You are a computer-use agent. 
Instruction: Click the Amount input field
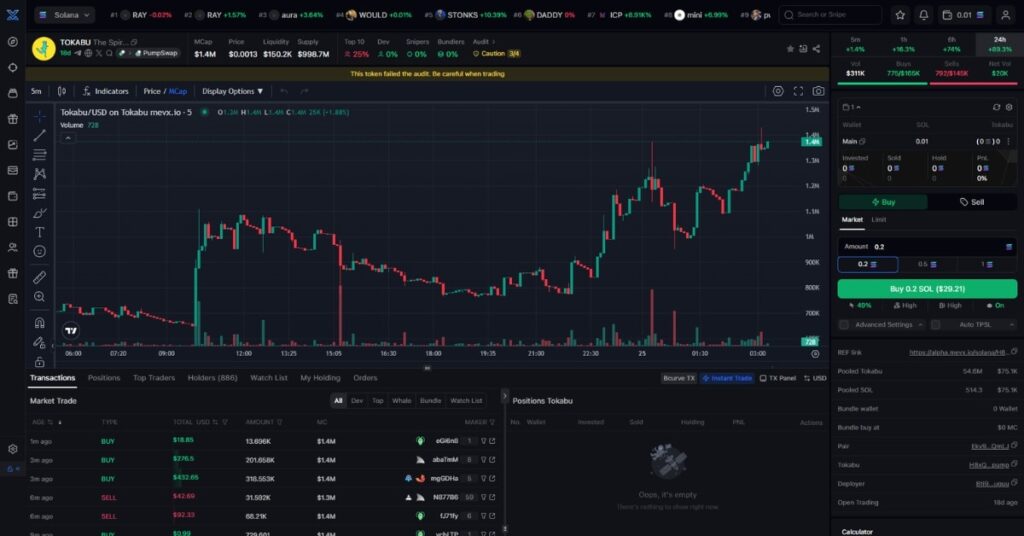[927, 247]
